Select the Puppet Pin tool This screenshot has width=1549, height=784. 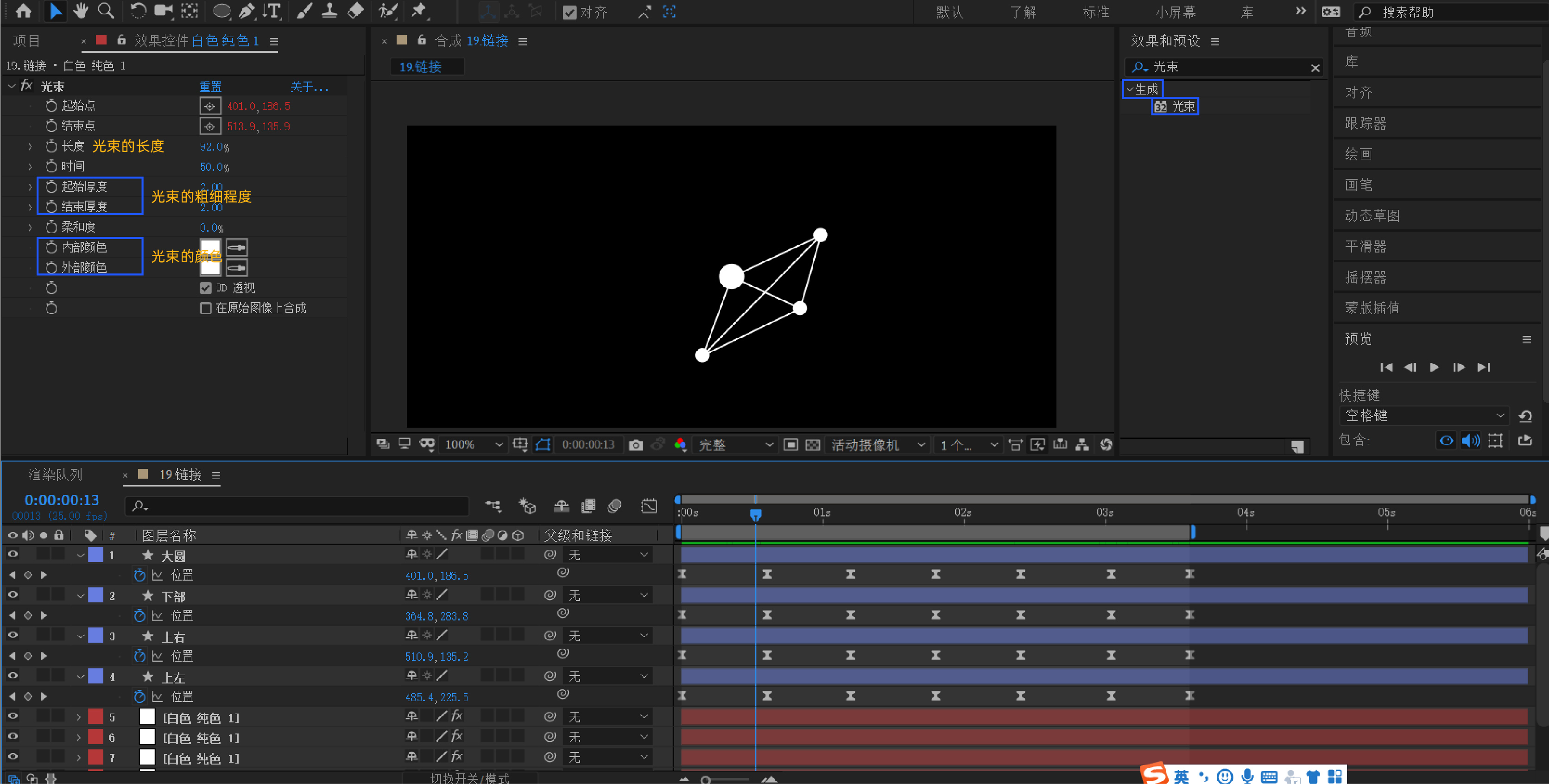coord(418,11)
